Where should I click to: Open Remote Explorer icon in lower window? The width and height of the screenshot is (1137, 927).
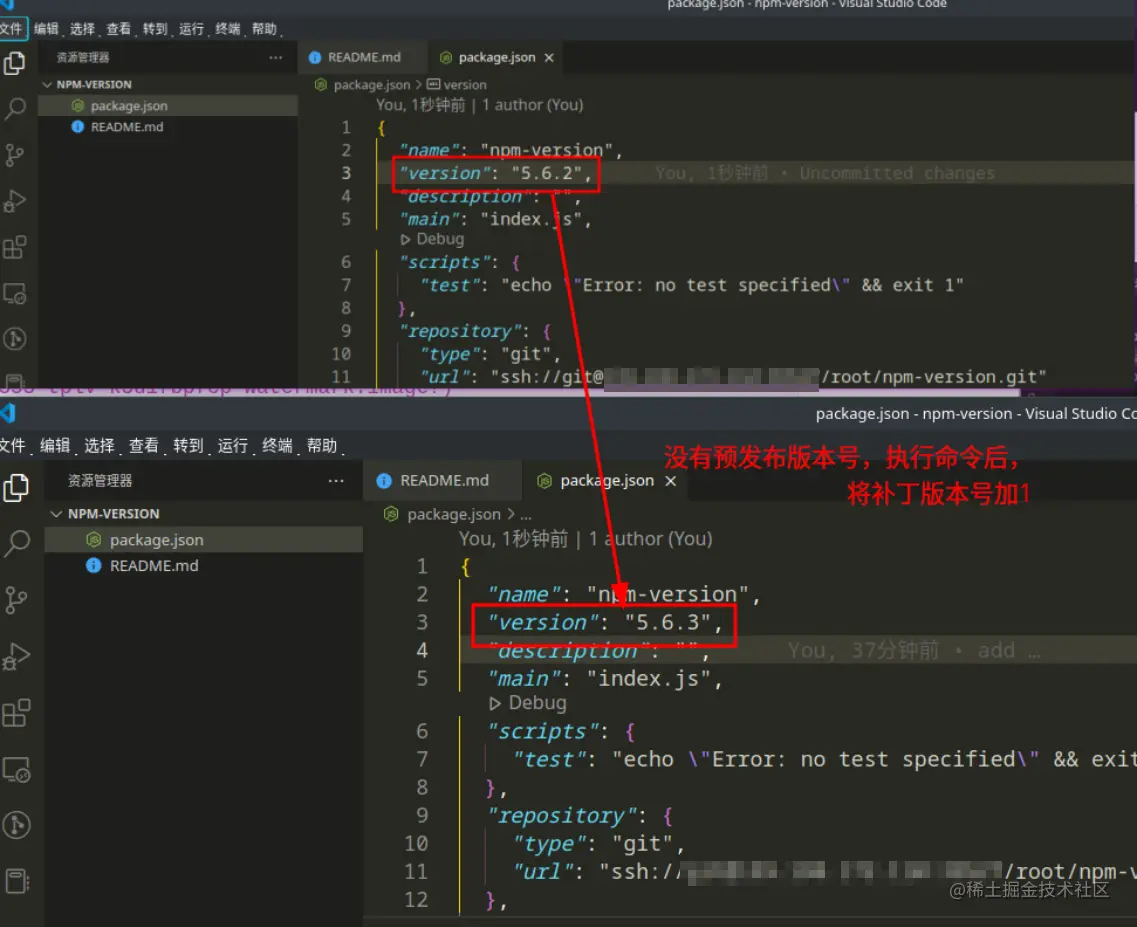[16, 769]
